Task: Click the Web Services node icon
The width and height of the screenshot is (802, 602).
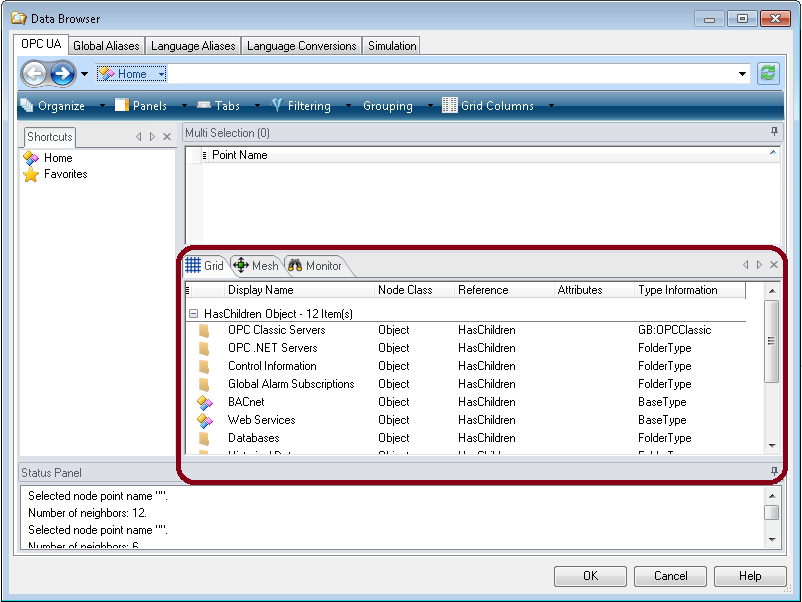Action: point(204,420)
